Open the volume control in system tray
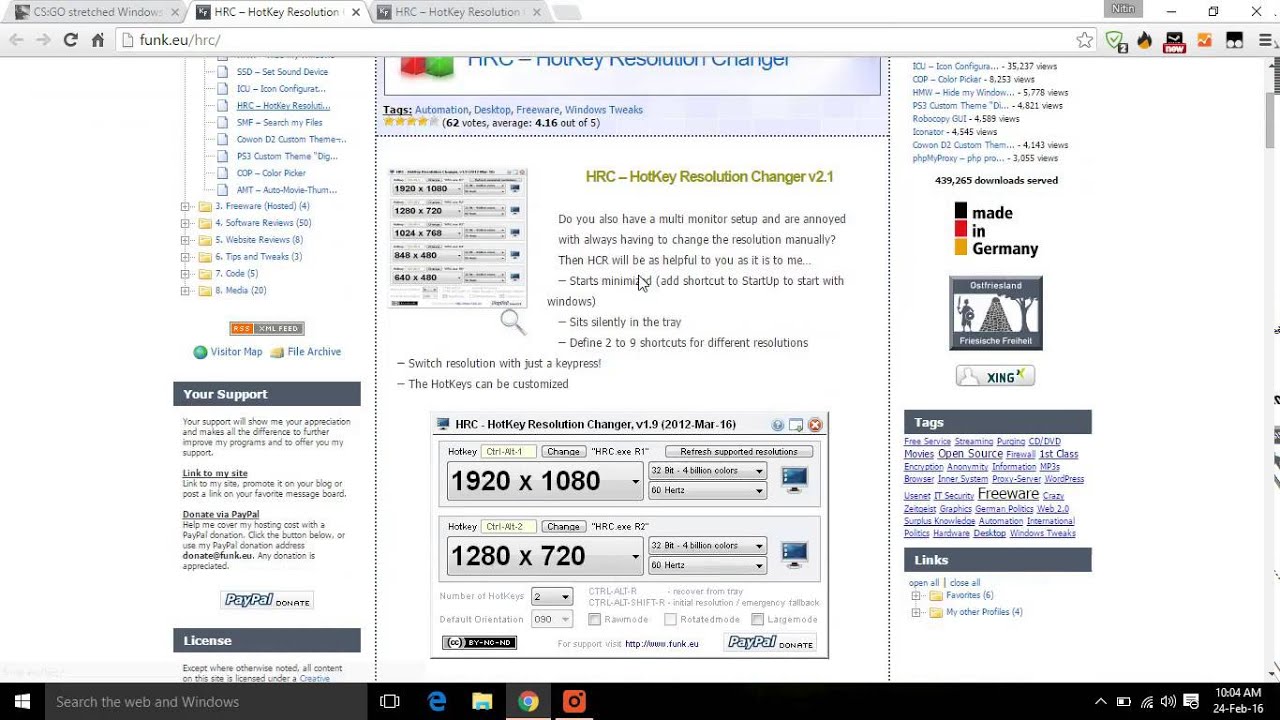1280x720 pixels. pyautogui.click(x=1168, y=702)
